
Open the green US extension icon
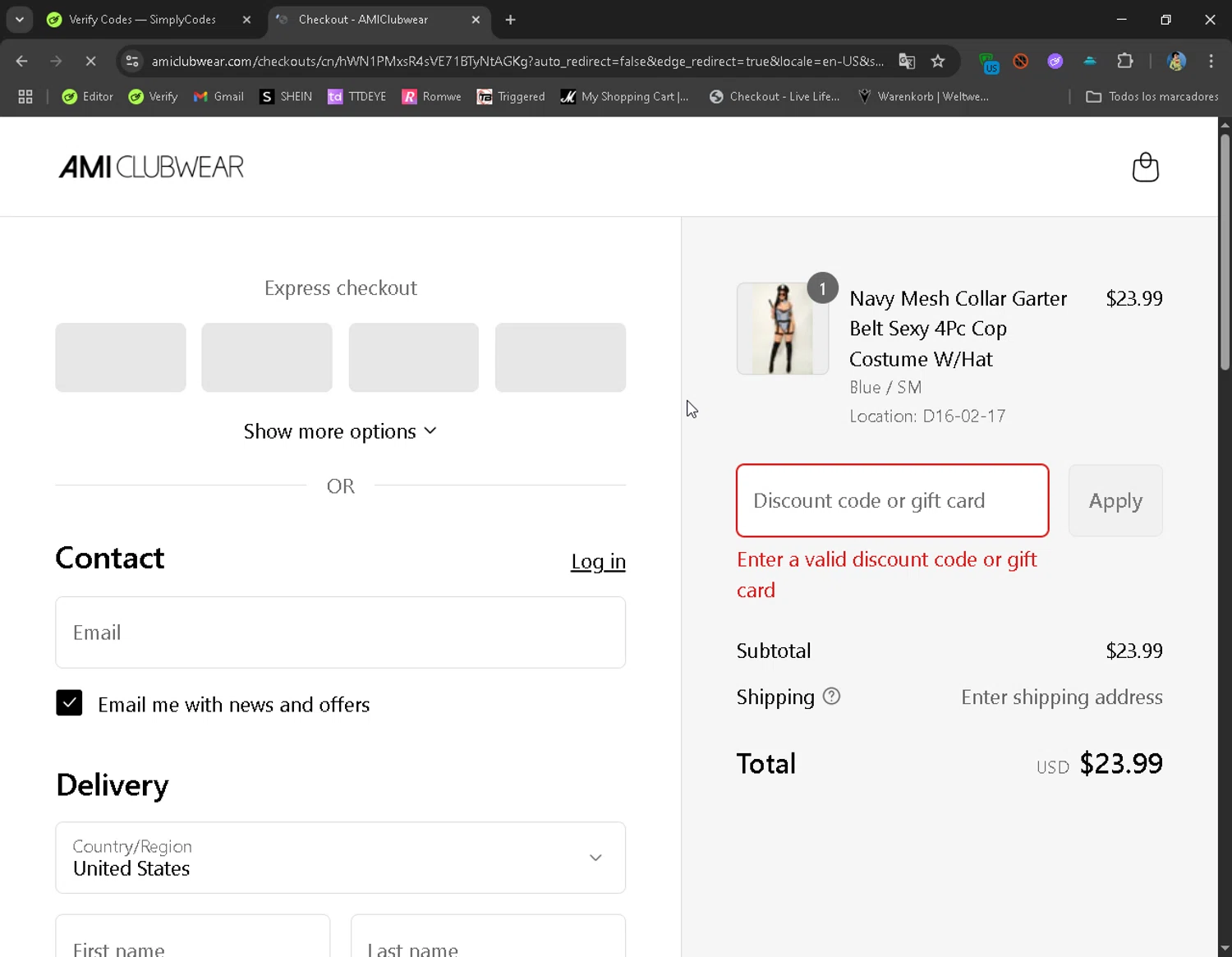pos(990,62)
